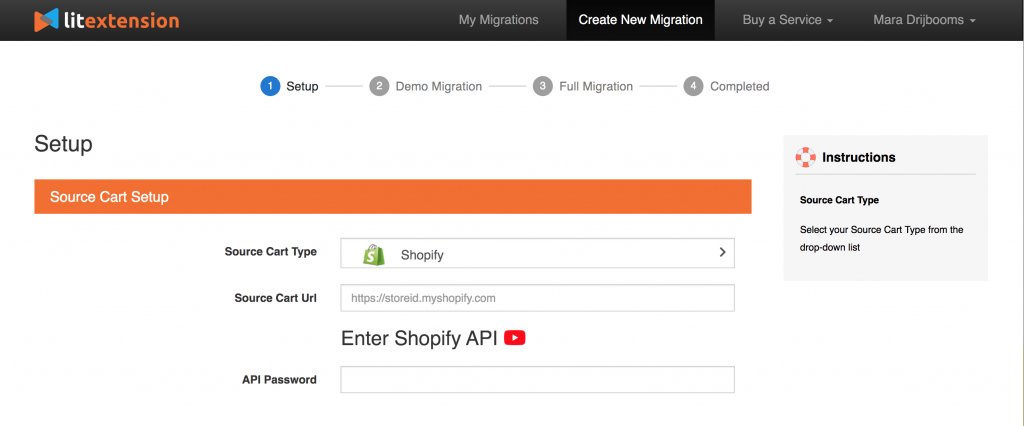
Task: Click the step 3 Full Migration circle
Action: click(x=542, y=86)
